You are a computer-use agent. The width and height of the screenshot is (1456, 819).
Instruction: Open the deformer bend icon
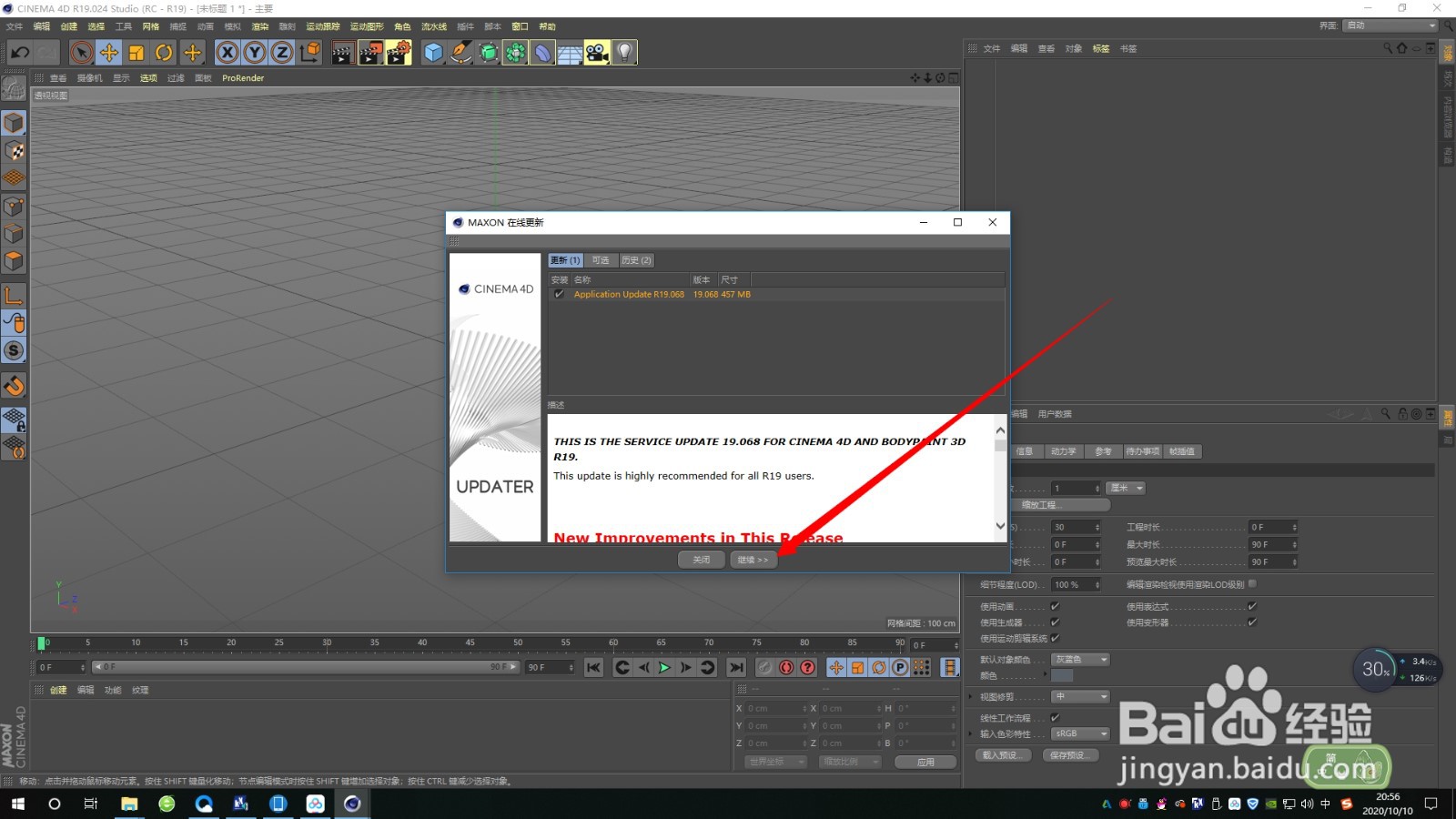(542, 53)
